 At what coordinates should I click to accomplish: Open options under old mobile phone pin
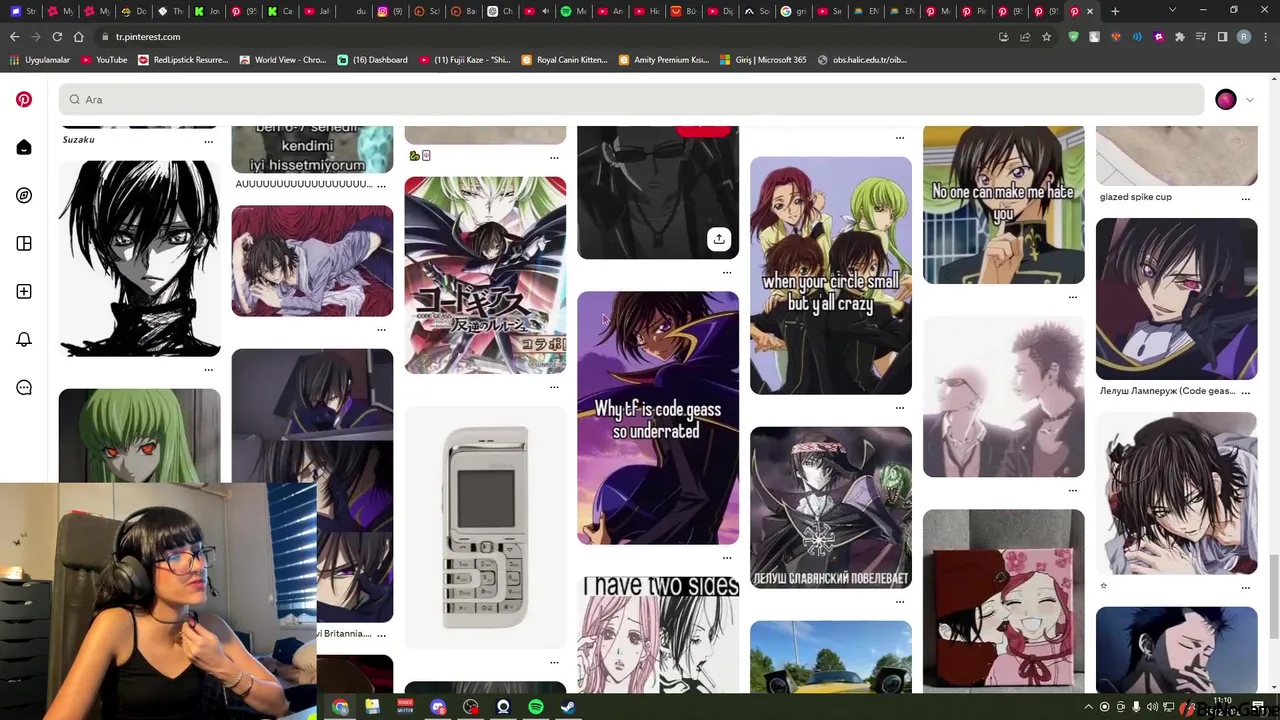tap(554, 662)
